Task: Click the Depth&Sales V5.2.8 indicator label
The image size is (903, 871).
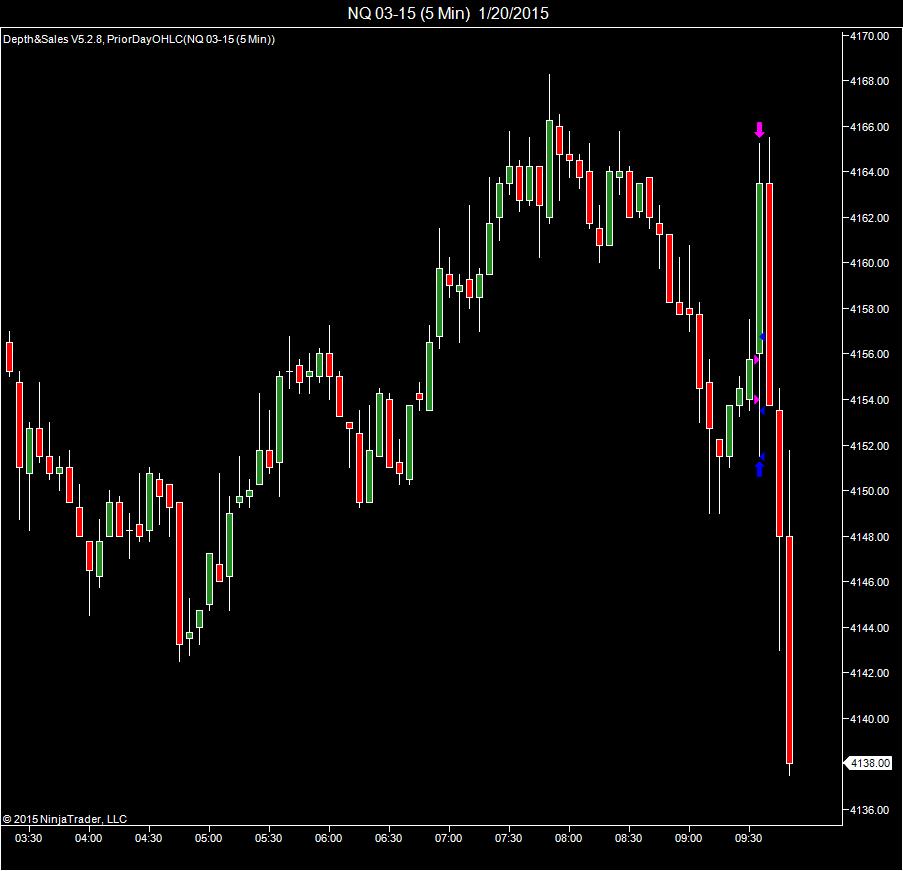Action: click(x=53, y=39)
